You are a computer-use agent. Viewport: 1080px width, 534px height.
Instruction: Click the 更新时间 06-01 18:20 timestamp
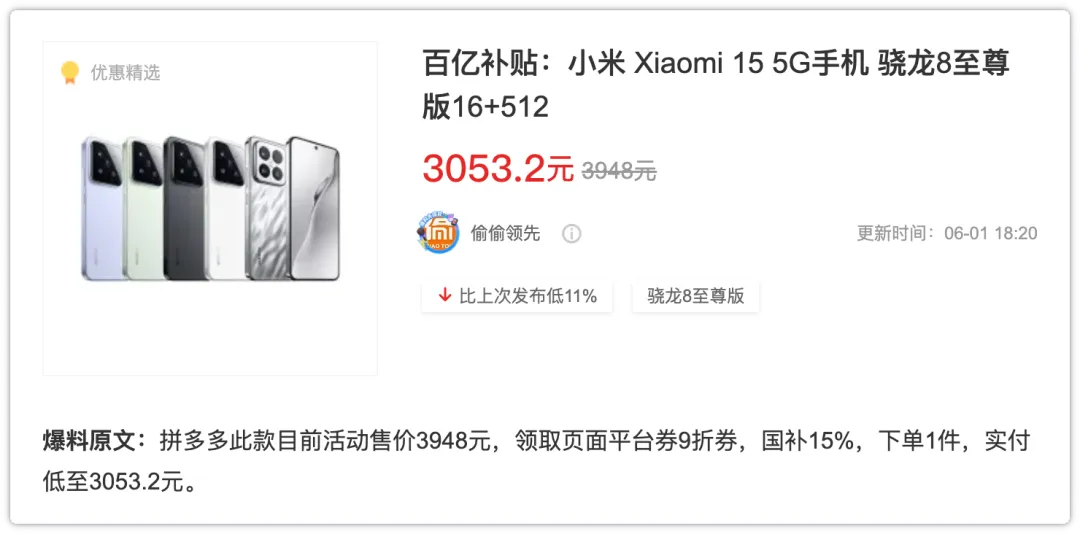click(x=947, y=234)
